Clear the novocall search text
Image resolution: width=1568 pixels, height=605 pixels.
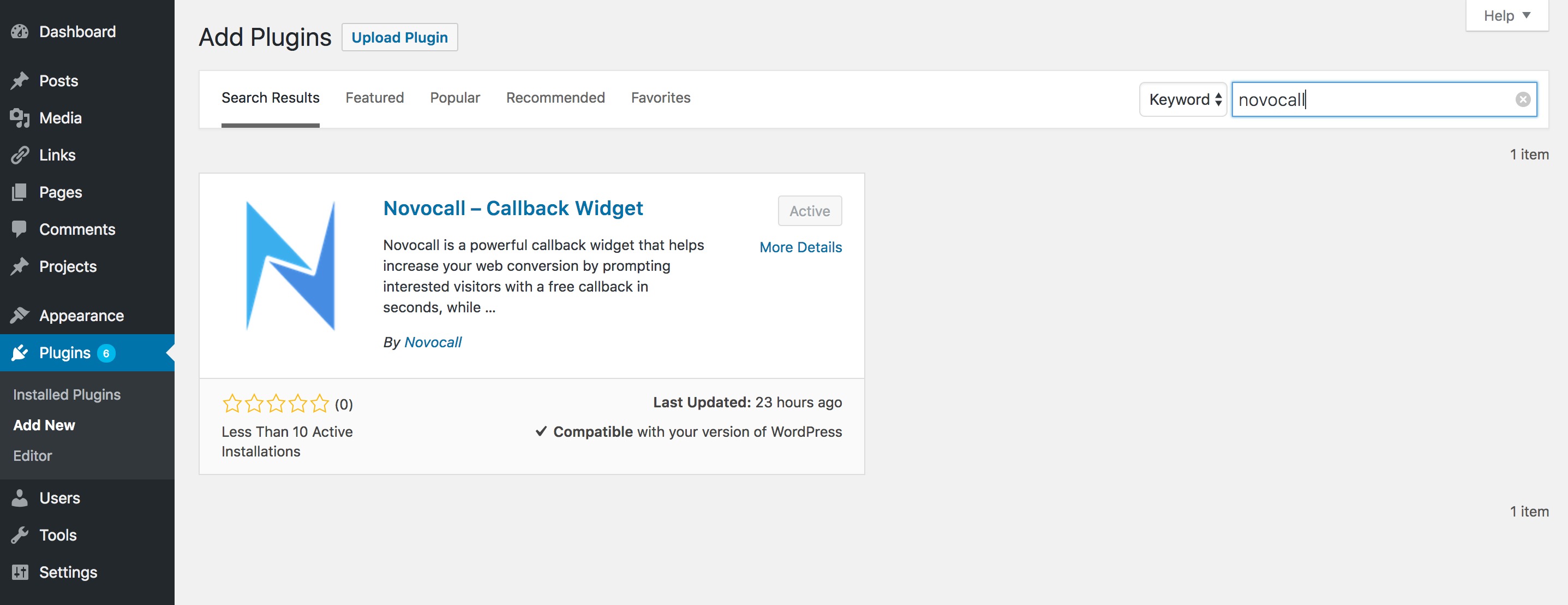pos(1522,99)
